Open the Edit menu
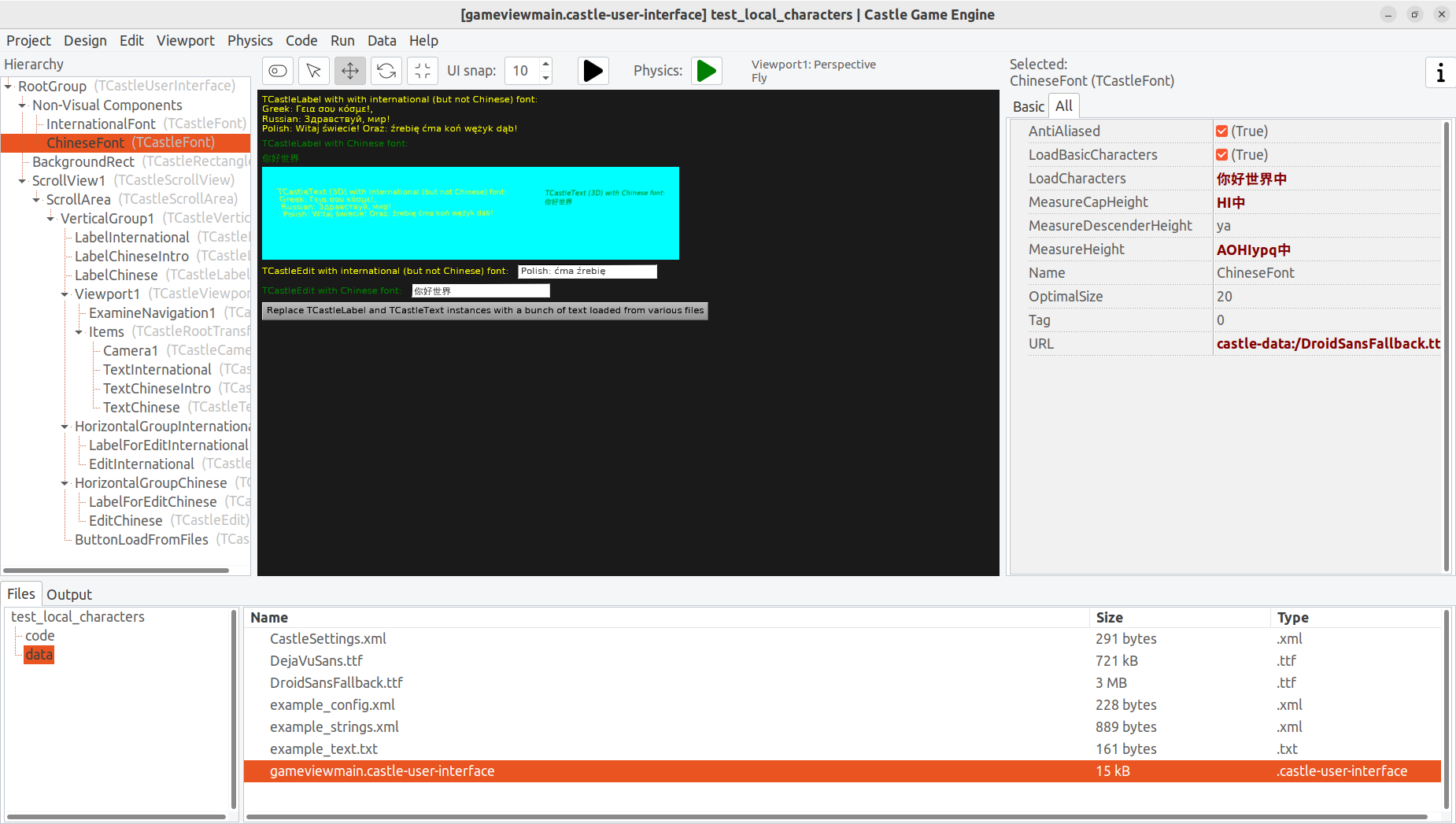Image resolution: width=1456 pixels, height=824 pixels. pyautogui.click(x=131, y=40)
